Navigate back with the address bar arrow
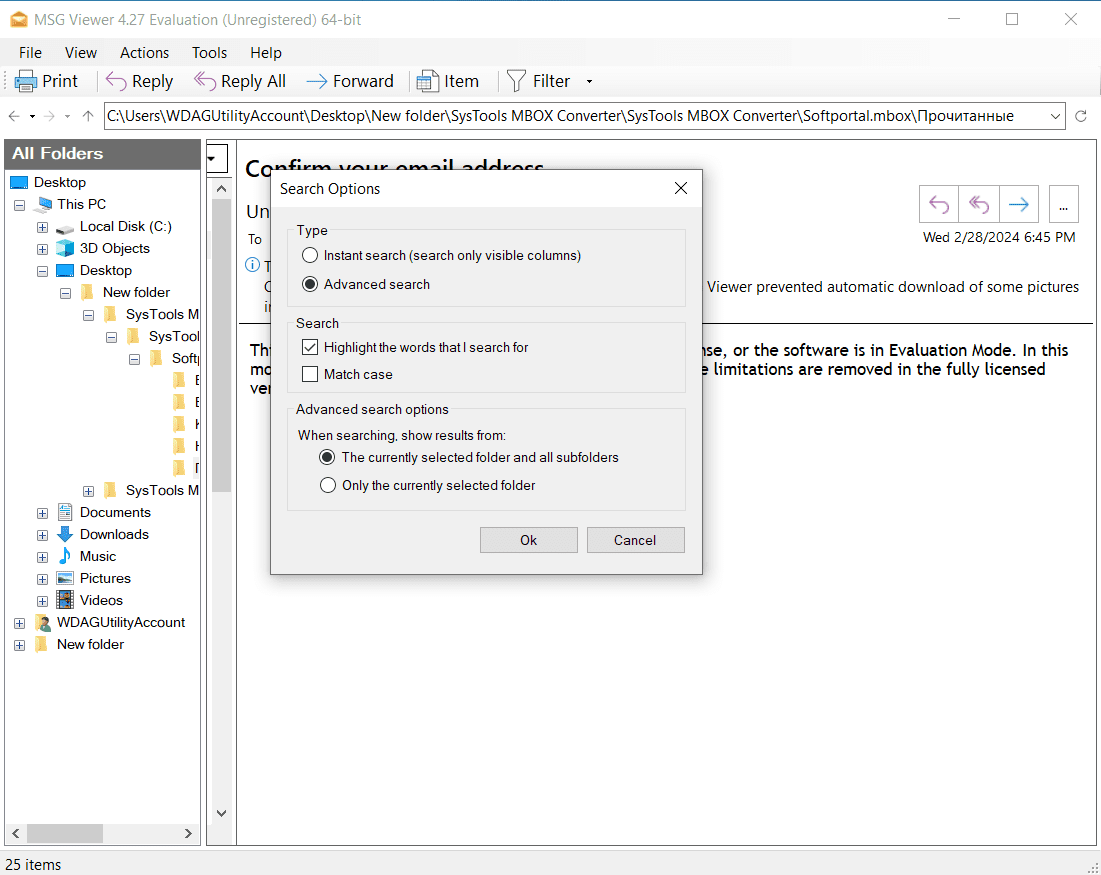Screen dimensions: 1101x875 point(14,116)
